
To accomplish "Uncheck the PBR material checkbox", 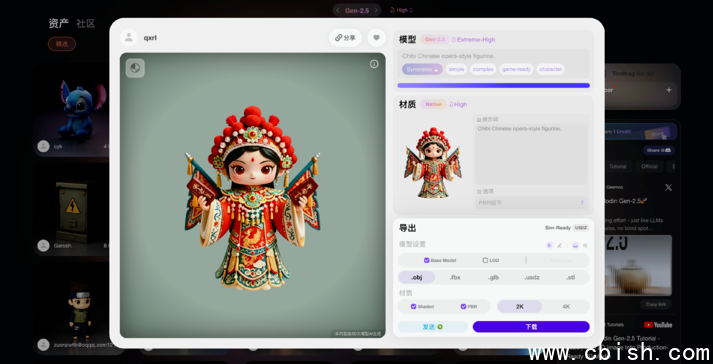I will pos(463,307).
